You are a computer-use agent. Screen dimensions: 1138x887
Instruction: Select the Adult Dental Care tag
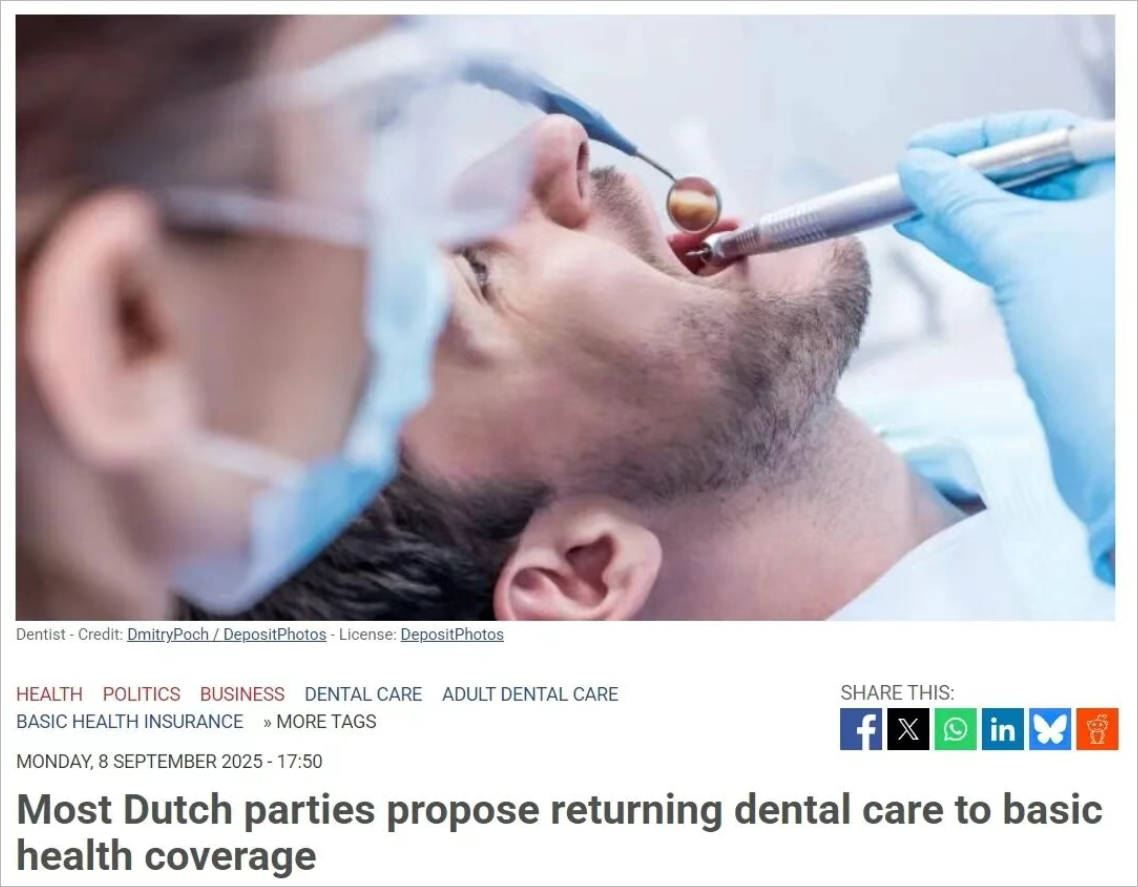coord(530,694)
